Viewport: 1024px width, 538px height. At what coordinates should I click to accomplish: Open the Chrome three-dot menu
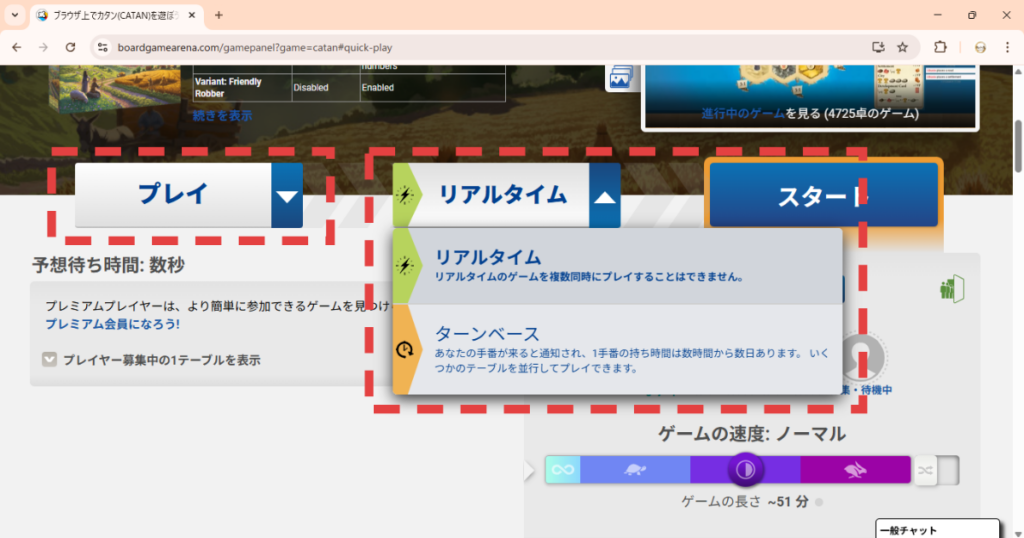point(1007,47)
